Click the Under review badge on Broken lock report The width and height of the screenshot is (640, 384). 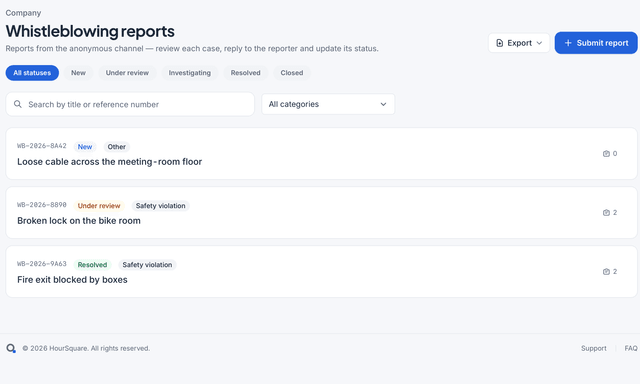coord(99,206)
